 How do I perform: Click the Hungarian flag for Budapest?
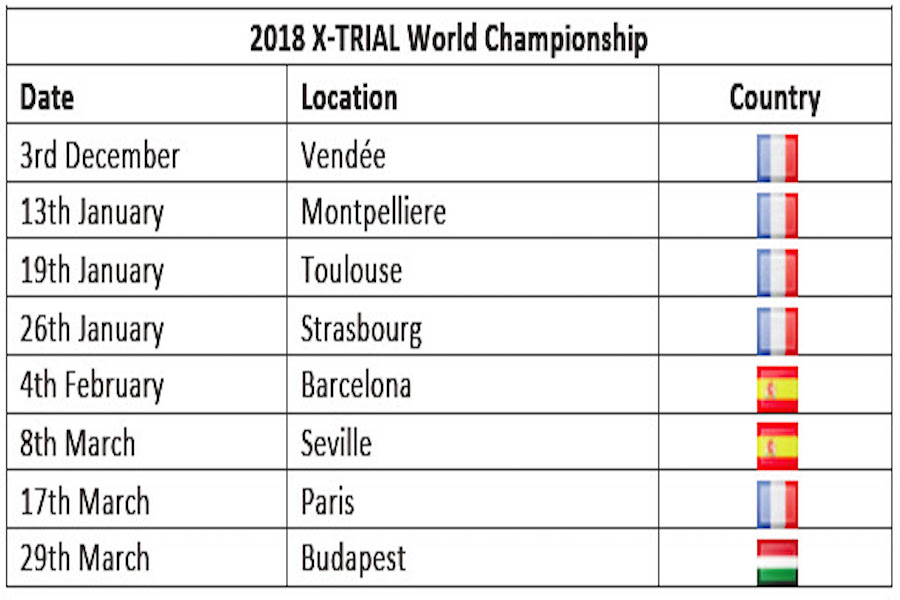point(777,563)
